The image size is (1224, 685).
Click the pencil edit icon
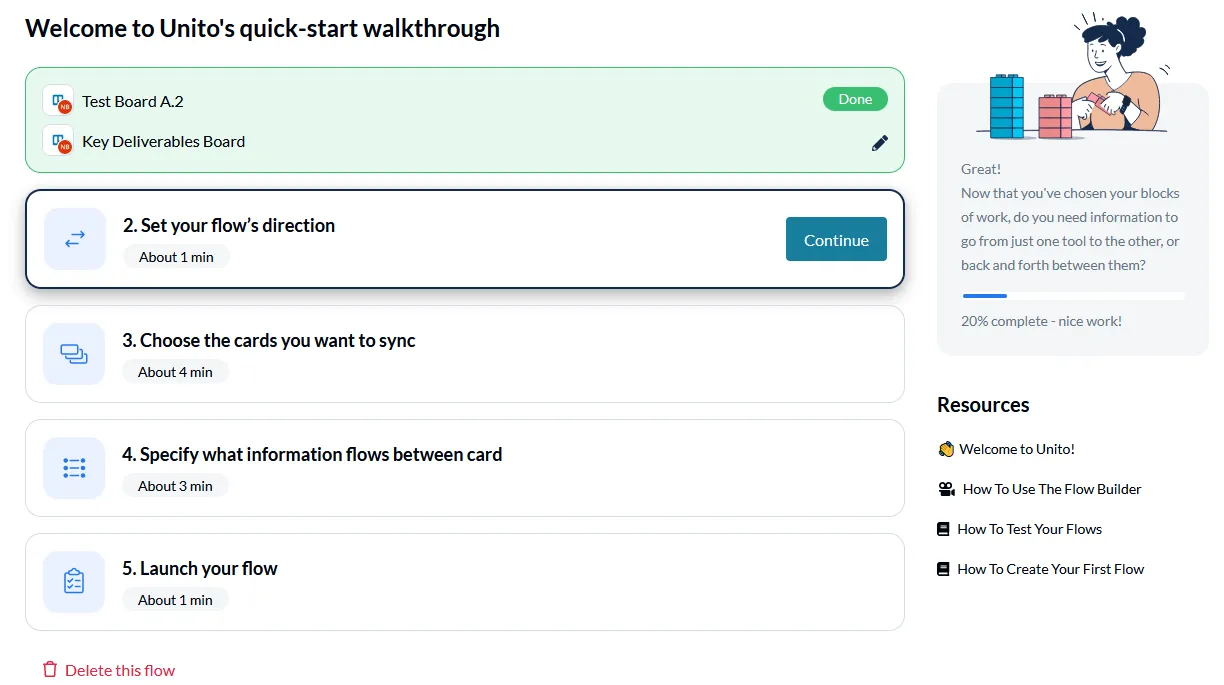click(x=880, y=143)
